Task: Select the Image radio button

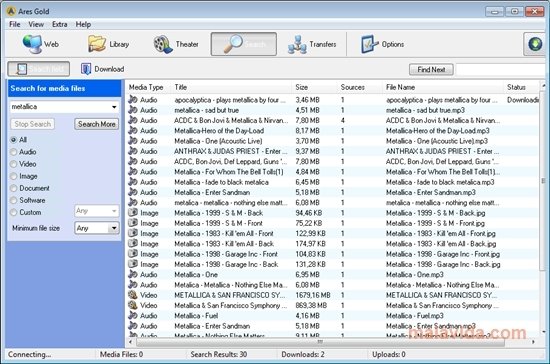Action: click(x=13, y=176)
